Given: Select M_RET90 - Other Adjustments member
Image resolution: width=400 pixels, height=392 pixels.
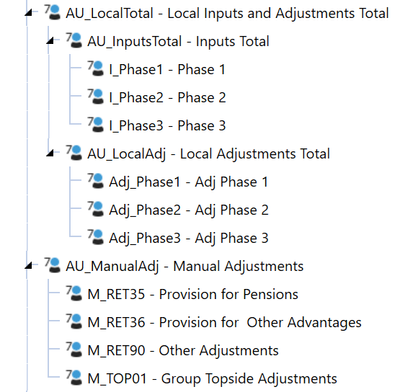Looking at the screenshot, I should click(183, 350).
